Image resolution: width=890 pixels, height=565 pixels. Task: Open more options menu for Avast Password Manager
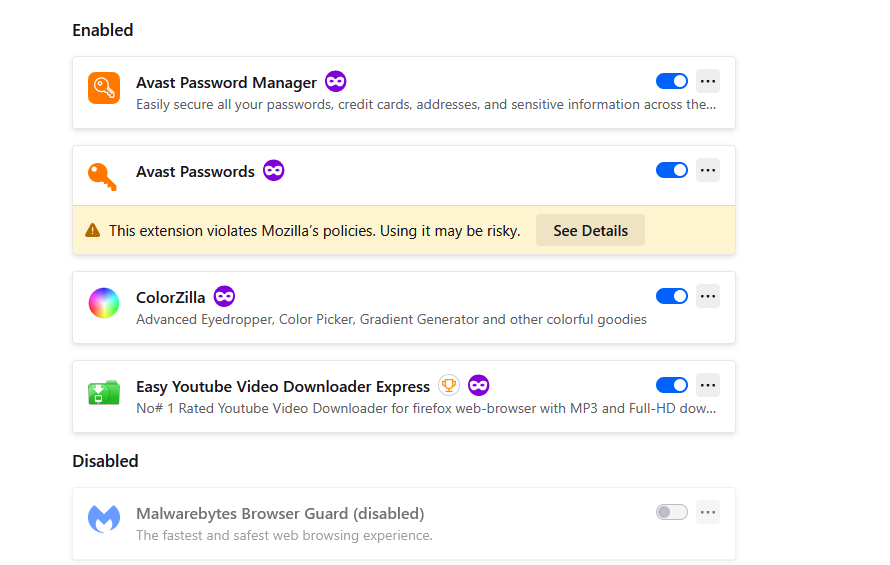[x=708, y=81]
